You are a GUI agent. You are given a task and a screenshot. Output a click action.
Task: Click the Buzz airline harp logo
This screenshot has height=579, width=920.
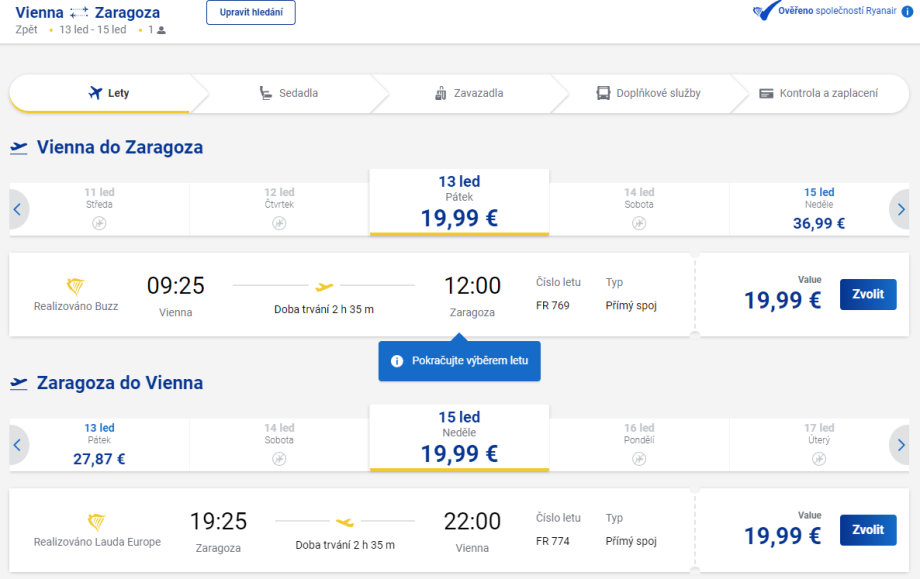pyautogui.click(x=76, y=286)
